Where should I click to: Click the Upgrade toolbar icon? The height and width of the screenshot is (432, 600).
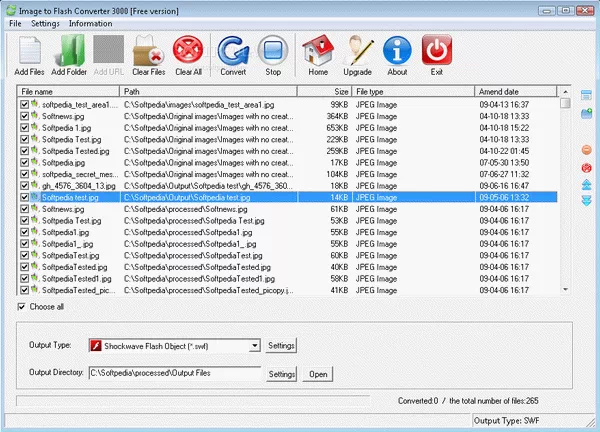click(x=357, y=51)
